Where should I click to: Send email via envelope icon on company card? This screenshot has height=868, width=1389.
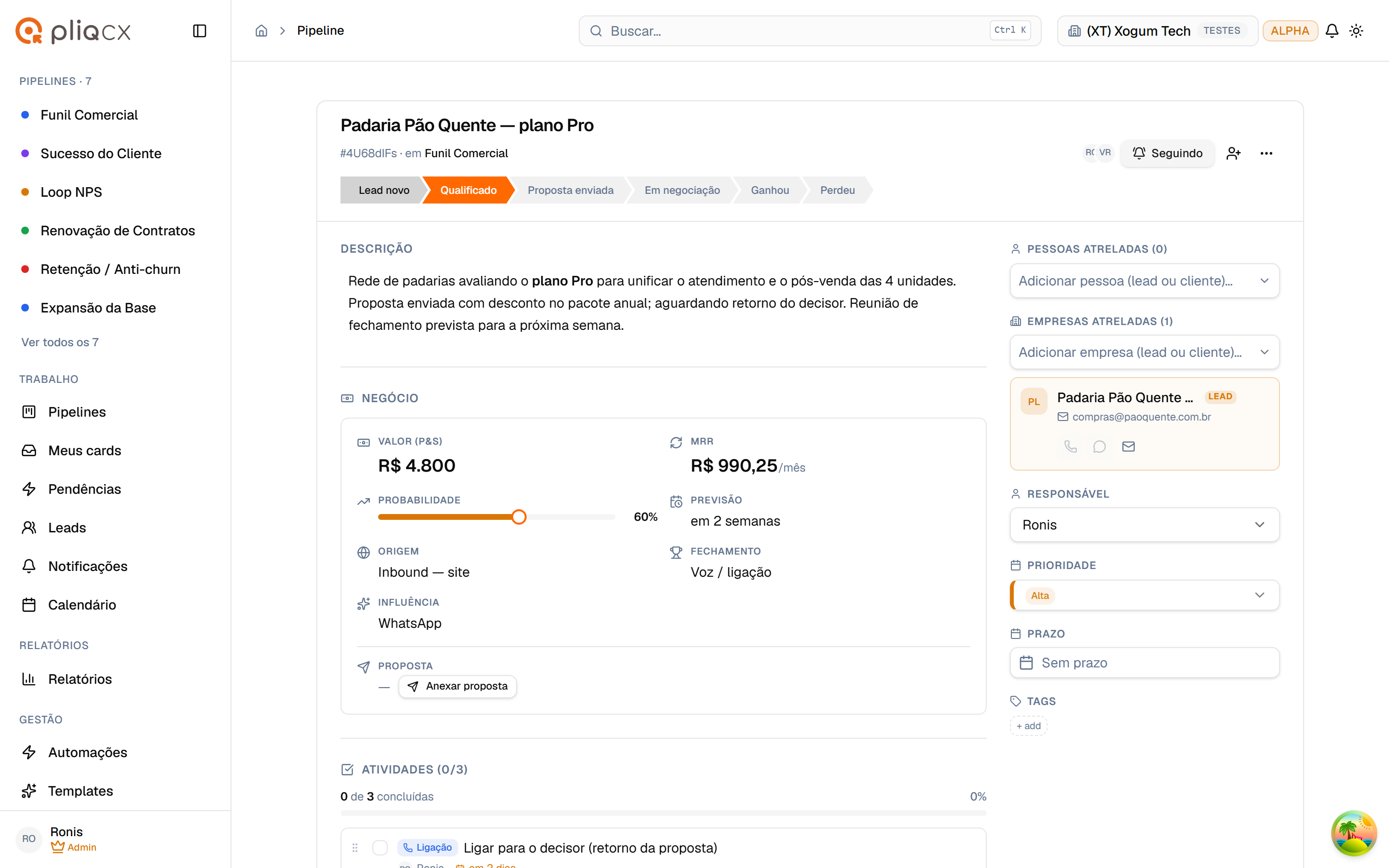[1129, 446]
